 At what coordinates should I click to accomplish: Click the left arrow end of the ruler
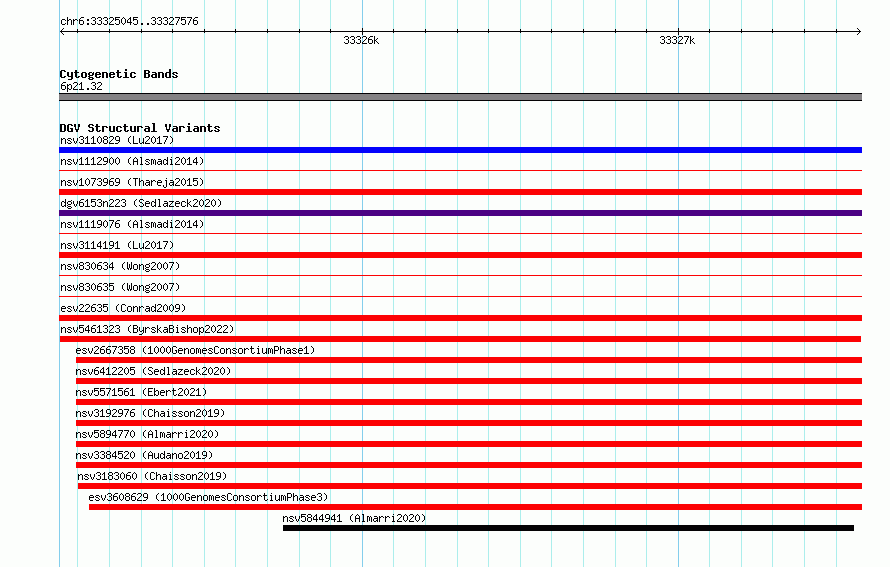coord(62,32)
